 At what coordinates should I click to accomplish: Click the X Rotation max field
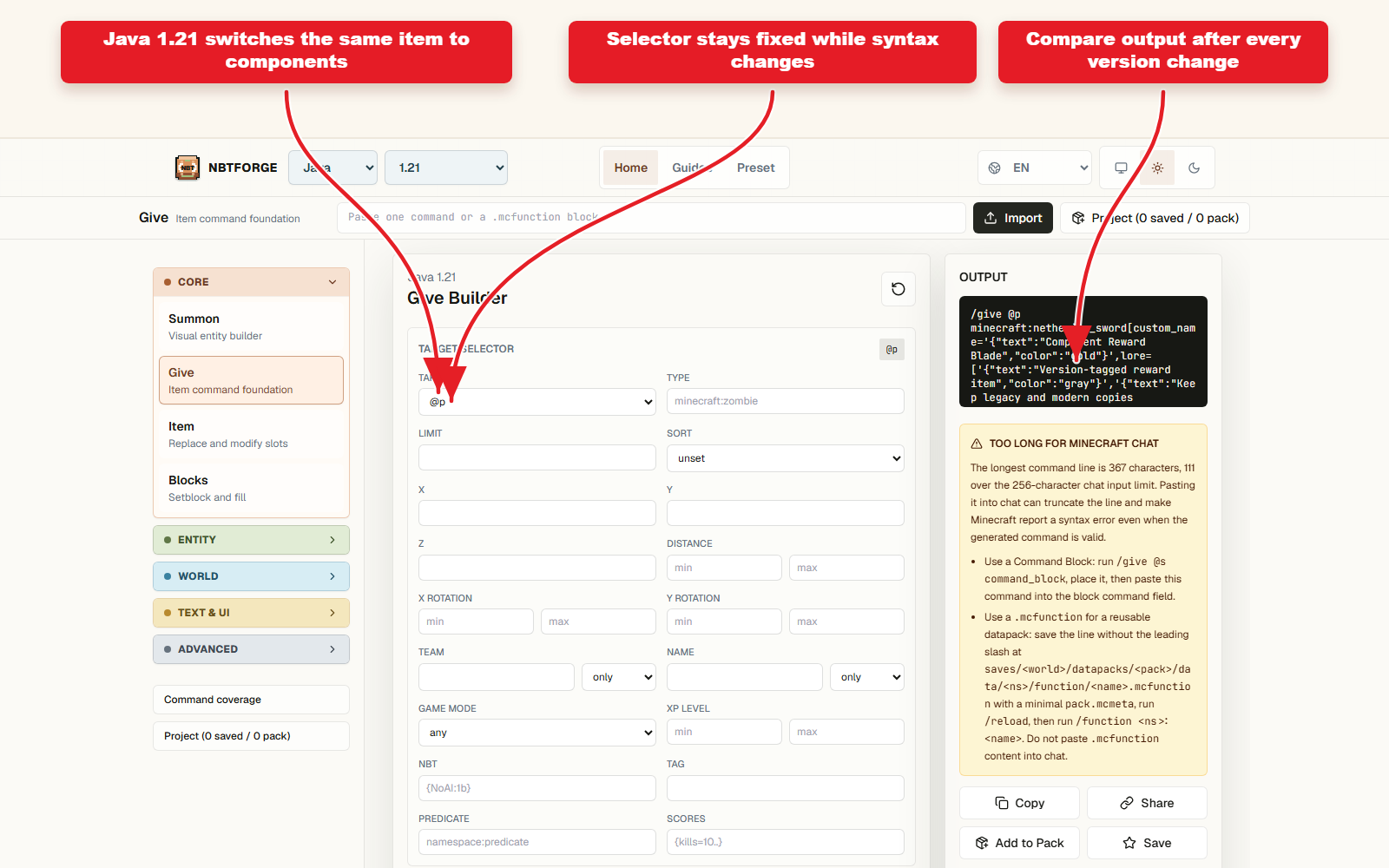598,621
